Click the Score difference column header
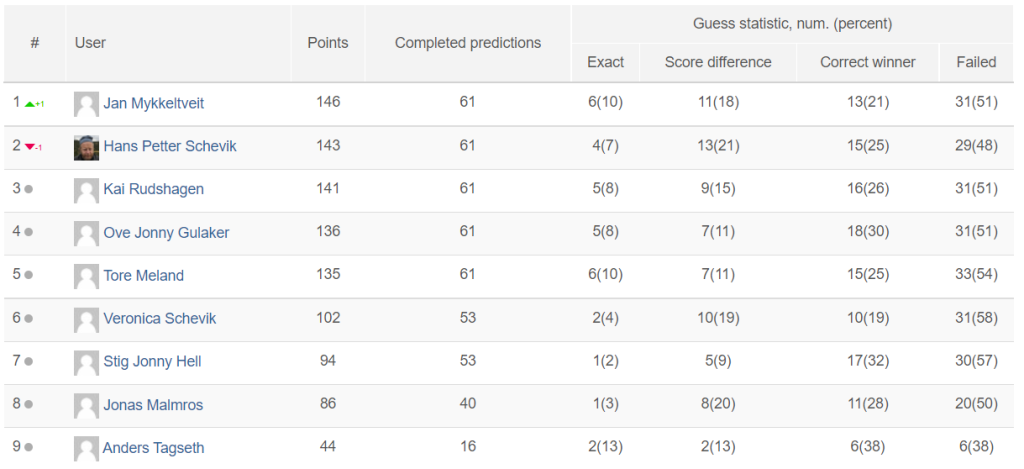This screenshot has width=1024, height=469. point(718,62)
